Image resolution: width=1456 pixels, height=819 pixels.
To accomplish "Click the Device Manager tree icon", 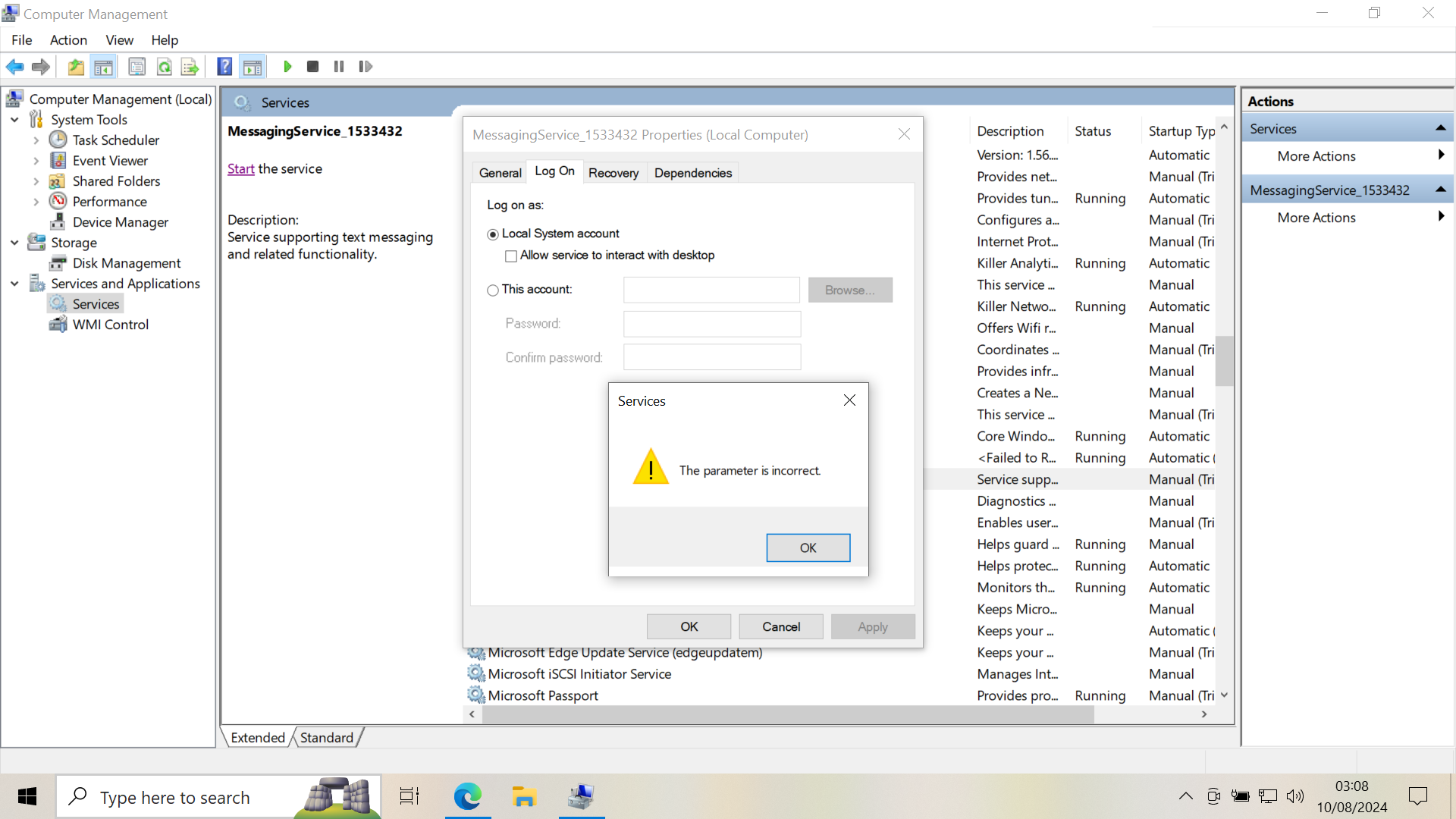I will (x=58, y=221).
